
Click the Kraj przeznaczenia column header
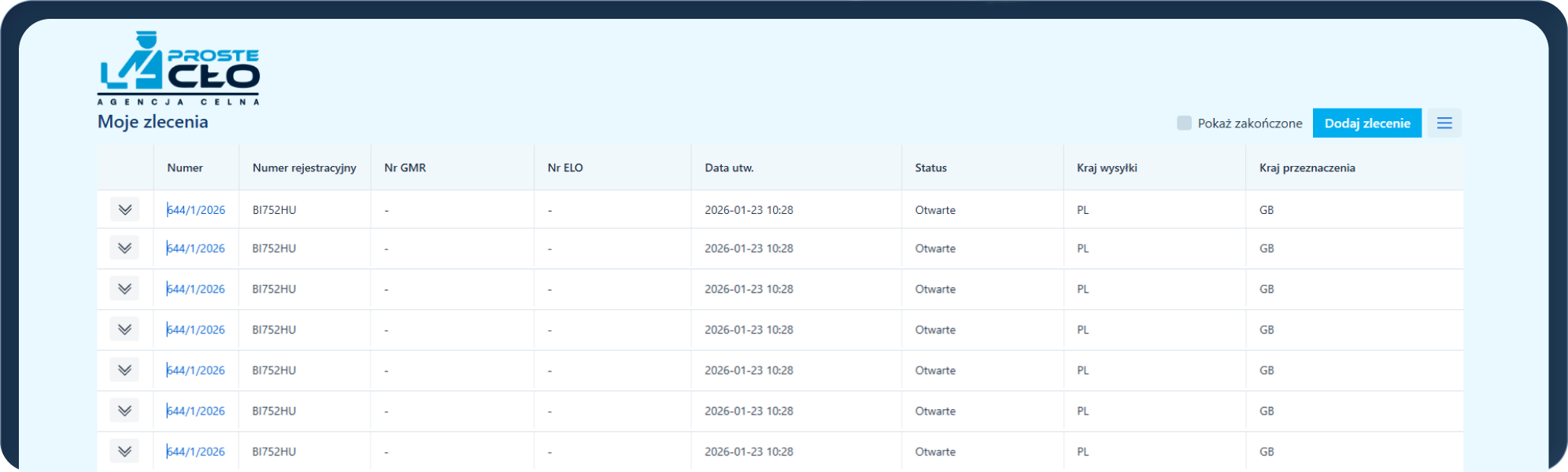pos(1307,168)
